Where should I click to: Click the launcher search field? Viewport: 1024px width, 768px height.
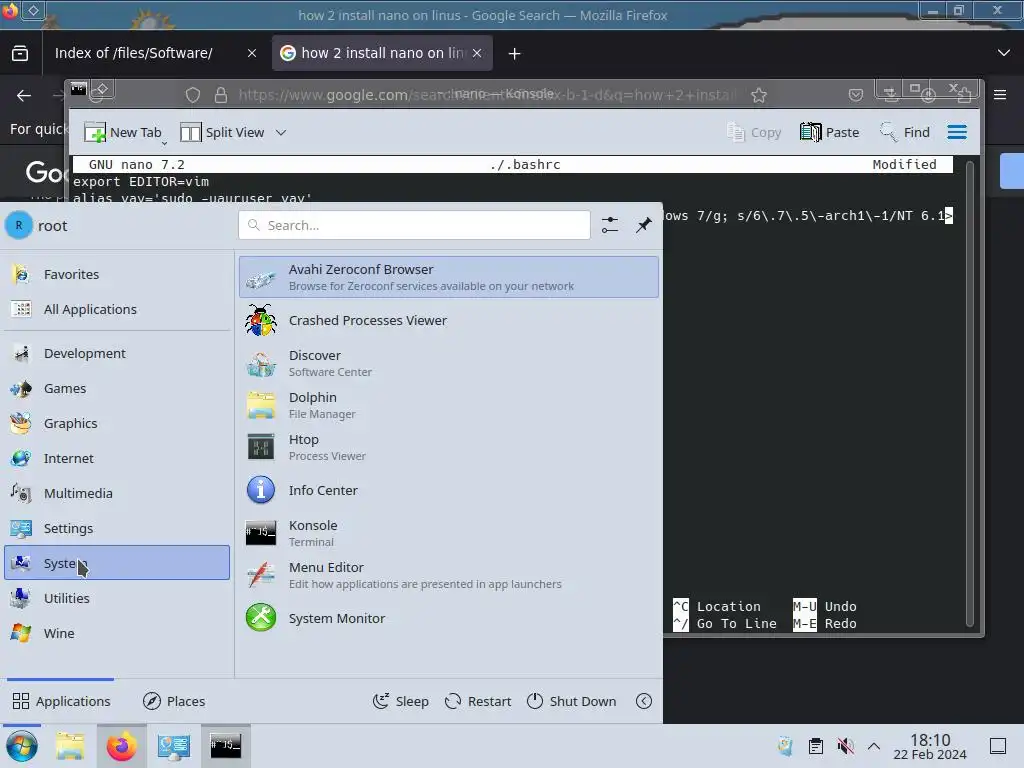[x=414, y=225]
